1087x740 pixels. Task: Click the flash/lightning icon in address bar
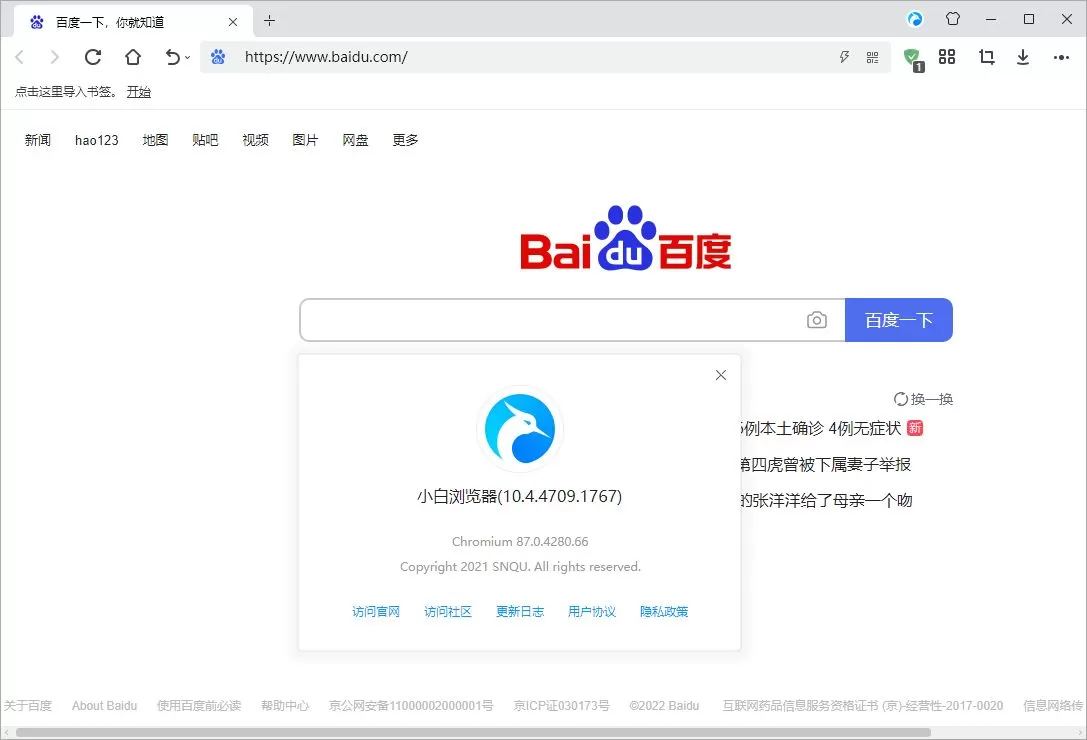pos(845,57)
